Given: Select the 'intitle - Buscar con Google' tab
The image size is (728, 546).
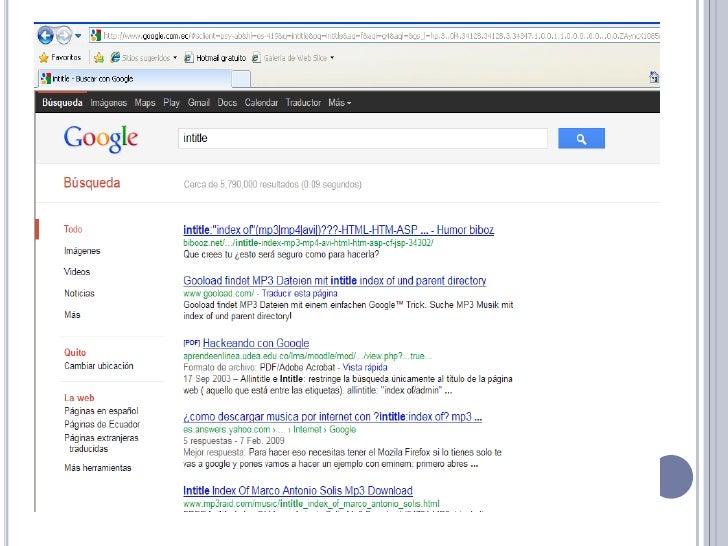Looking at the screenshot, I should (135, 78).
